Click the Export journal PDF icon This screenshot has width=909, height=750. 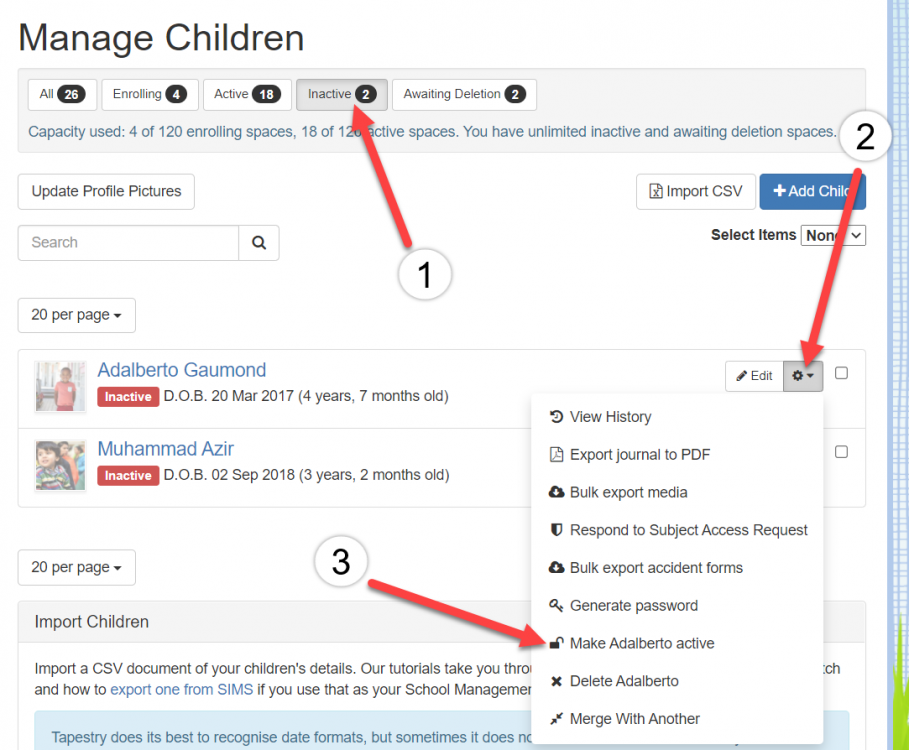click(x=557, y=455)
